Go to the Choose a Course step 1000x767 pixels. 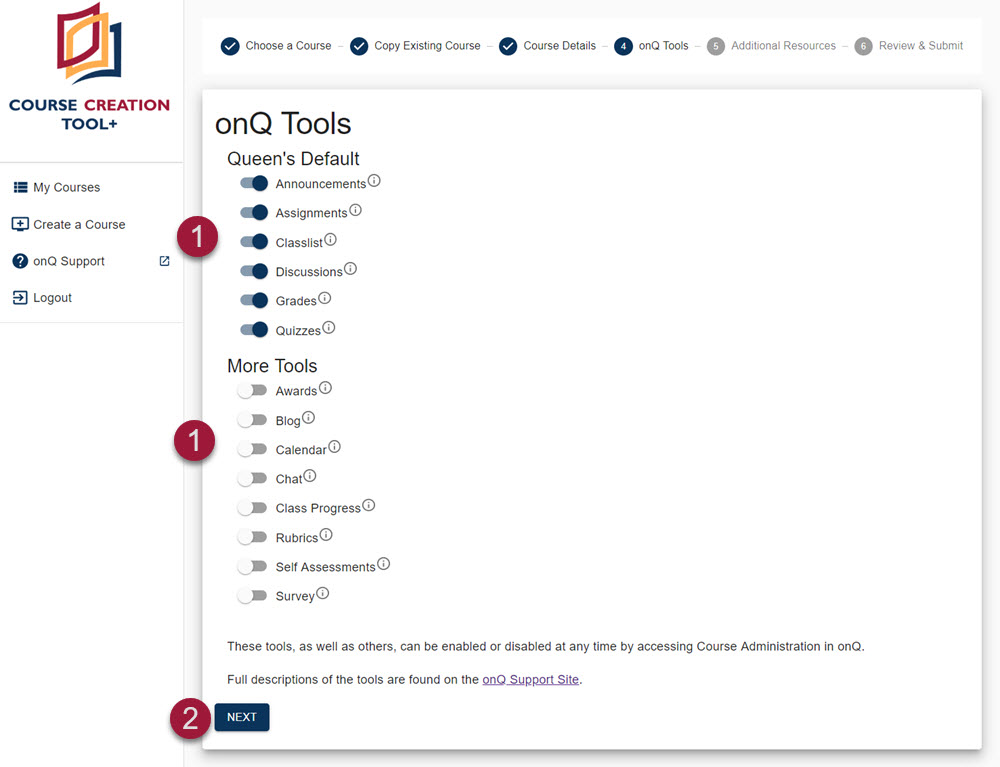tap(230, 45)
